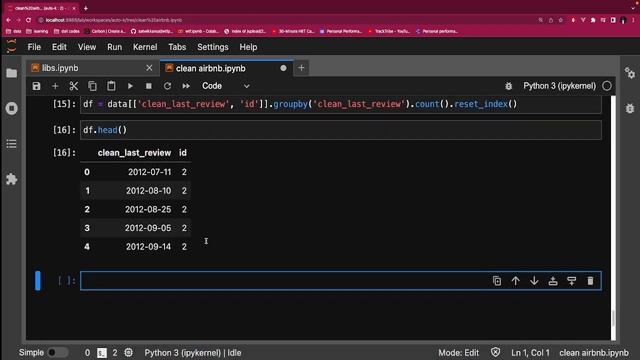The image size is (640, 360).
Task: Click the notebook vertical scrollbar thumb
Action: click(613, 318)
